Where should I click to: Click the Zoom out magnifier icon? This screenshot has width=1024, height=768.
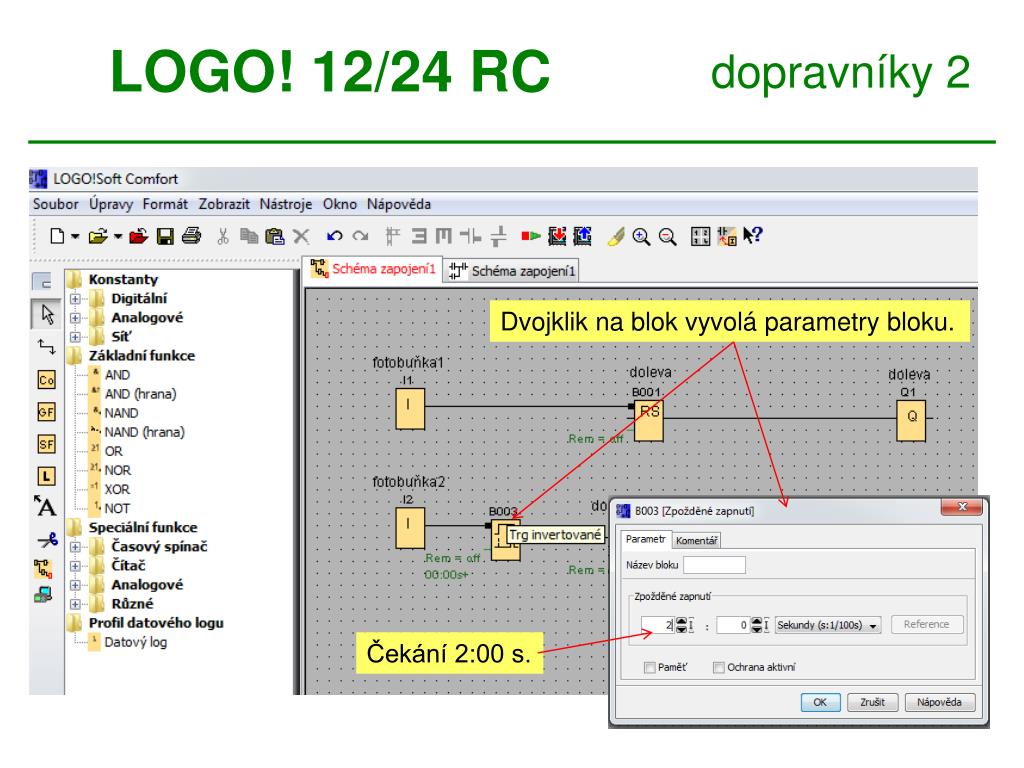[x=667, y=236]
